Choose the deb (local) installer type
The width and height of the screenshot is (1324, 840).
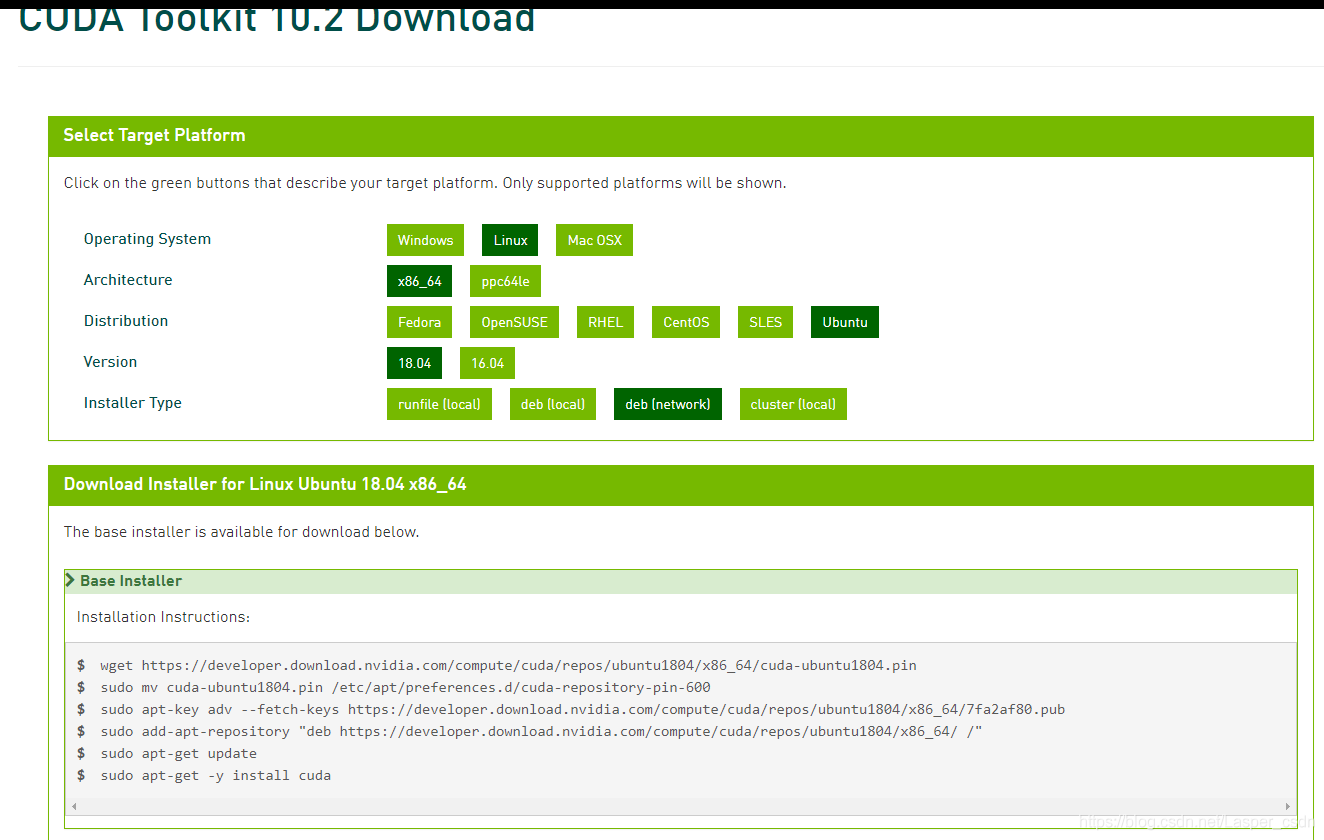[553, 404]
